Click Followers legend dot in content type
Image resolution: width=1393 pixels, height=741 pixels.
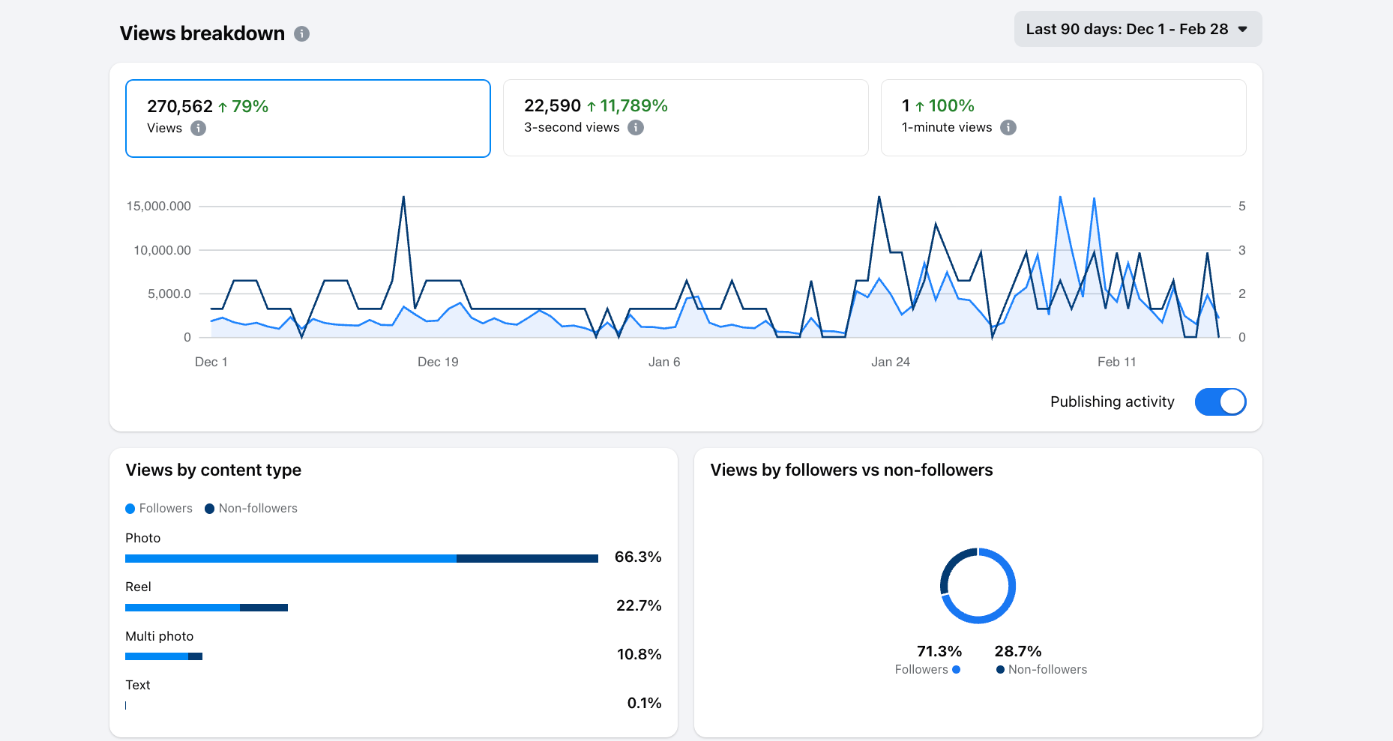[x=130, y=509]
